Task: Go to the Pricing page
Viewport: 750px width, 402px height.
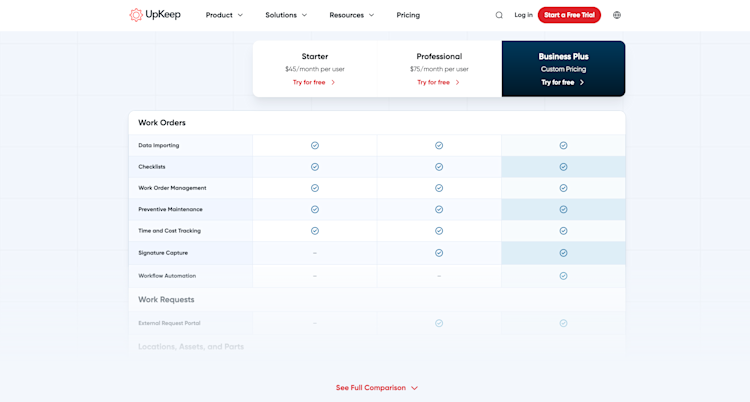Action: pos(408,15)
